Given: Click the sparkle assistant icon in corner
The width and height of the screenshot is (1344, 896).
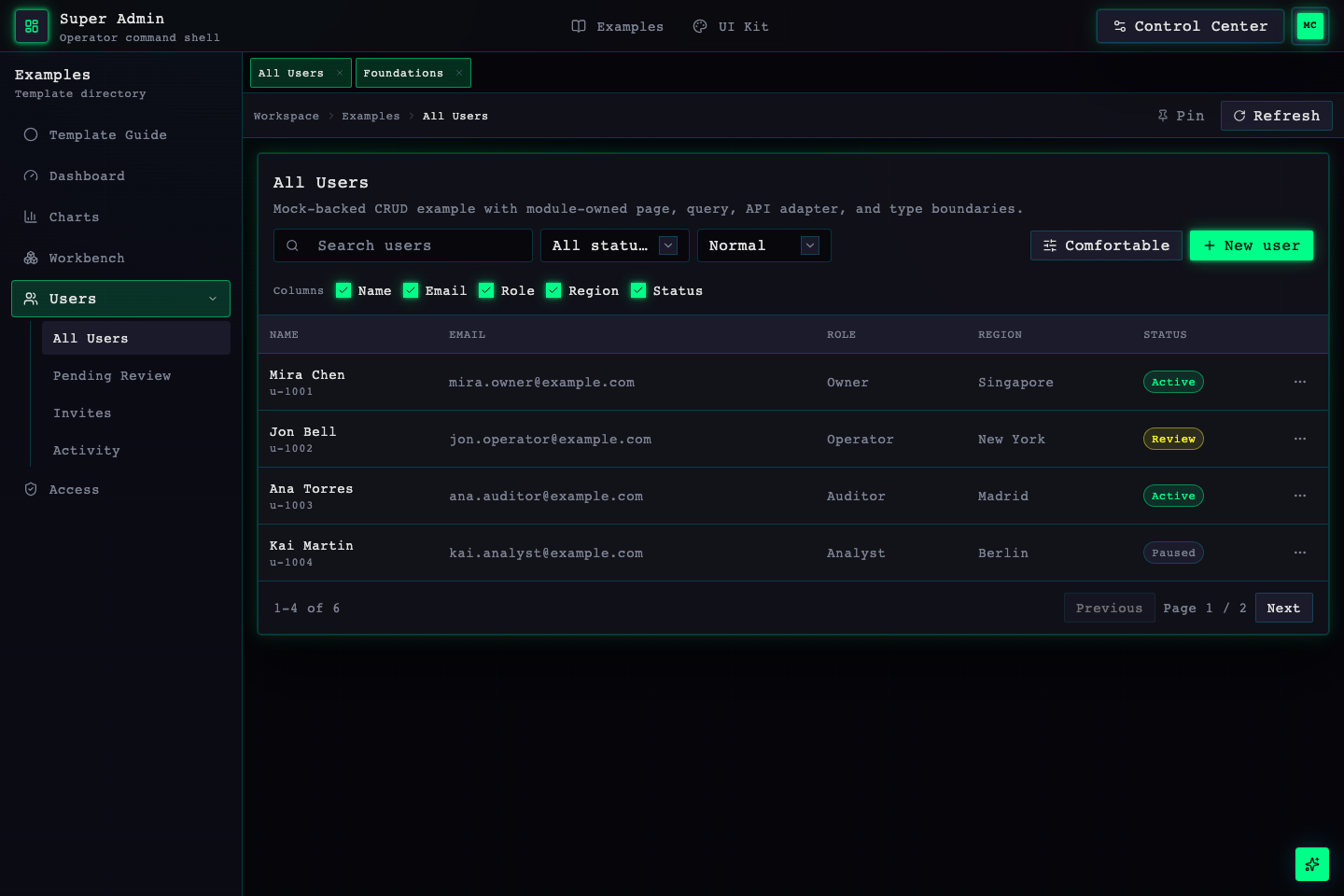Looking at the screenshot, I should pyautogui.click(x=1312, y=864).
